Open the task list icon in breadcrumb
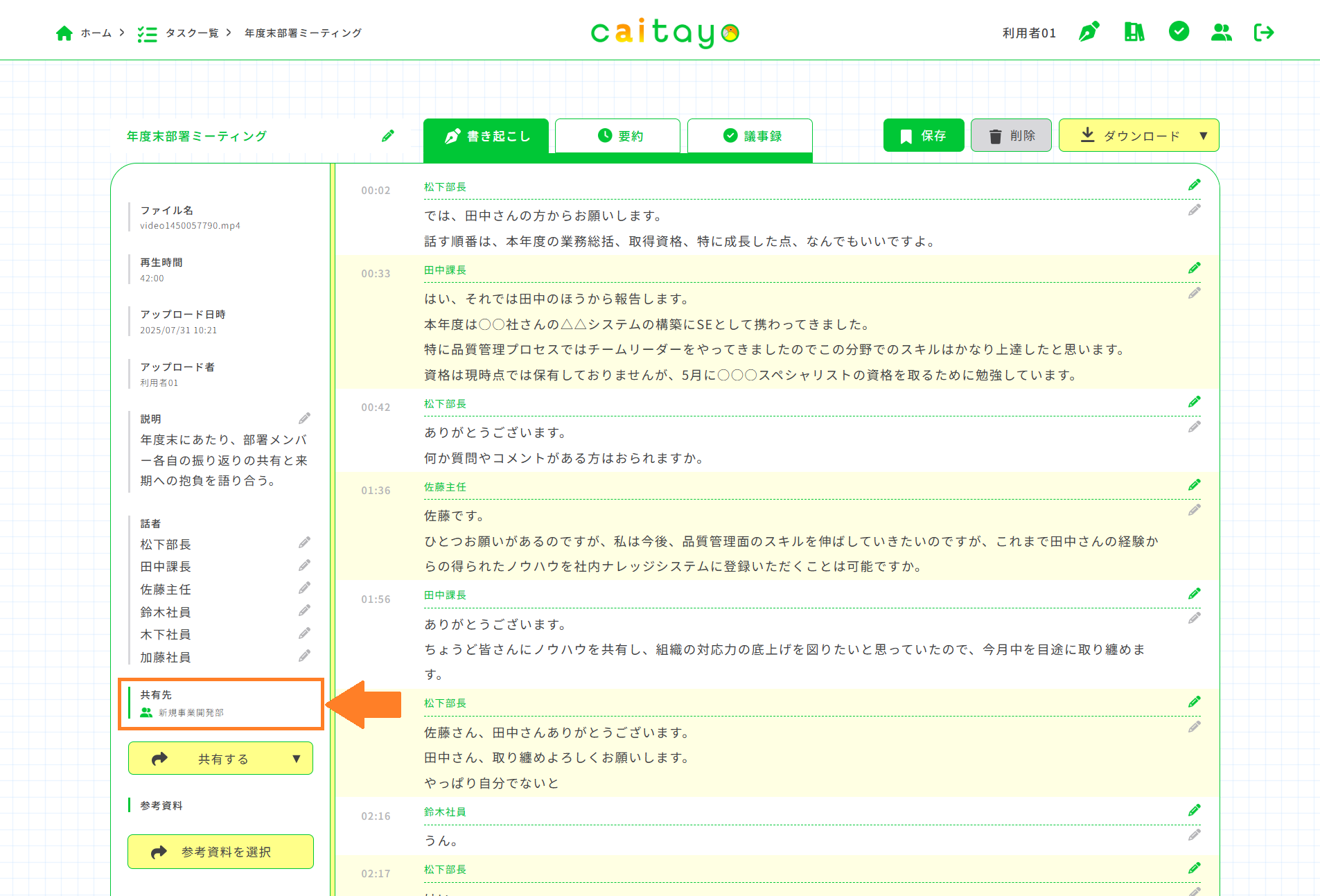Screen dimensions: 1320x896 pyautogui.click(x=147, y=33)
